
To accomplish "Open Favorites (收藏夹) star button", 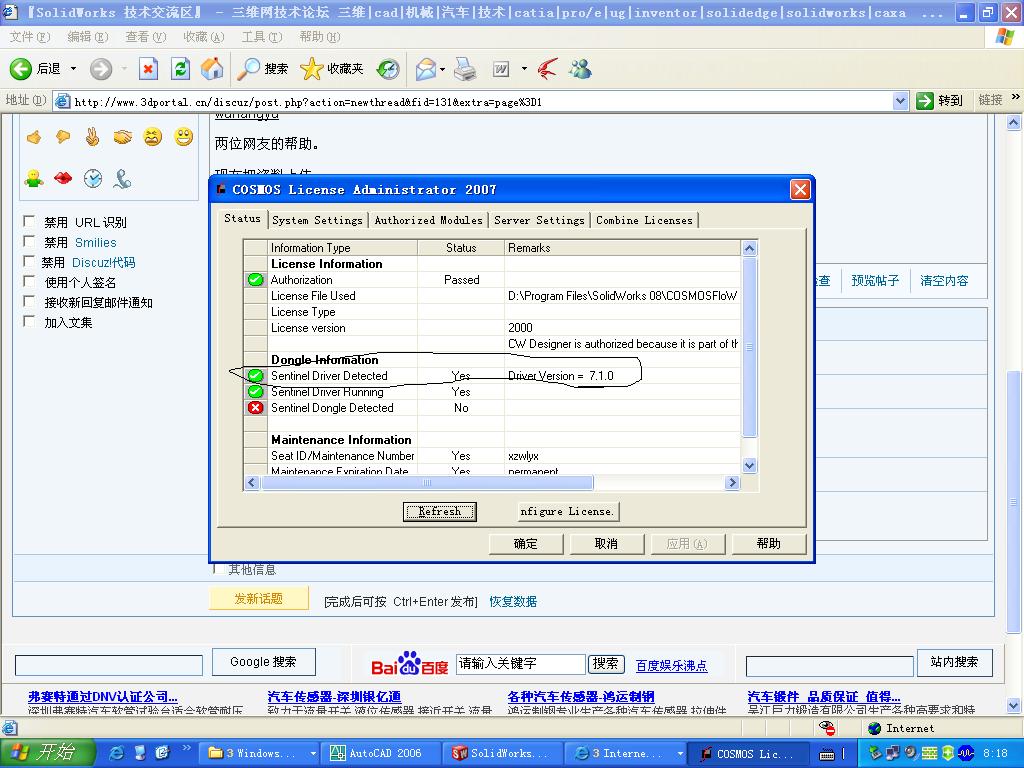I will pyautogui.click(x=332, y=69).
